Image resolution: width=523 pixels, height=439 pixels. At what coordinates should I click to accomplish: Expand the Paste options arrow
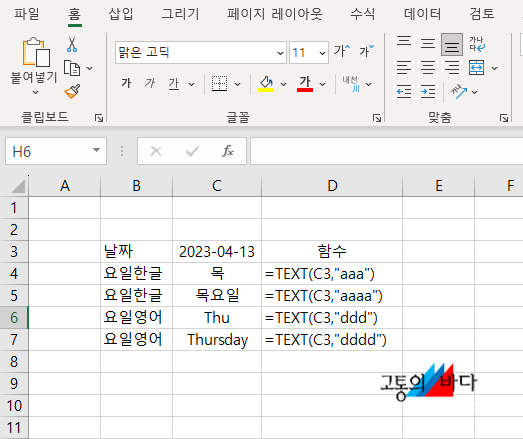click(x=35, y=92)
